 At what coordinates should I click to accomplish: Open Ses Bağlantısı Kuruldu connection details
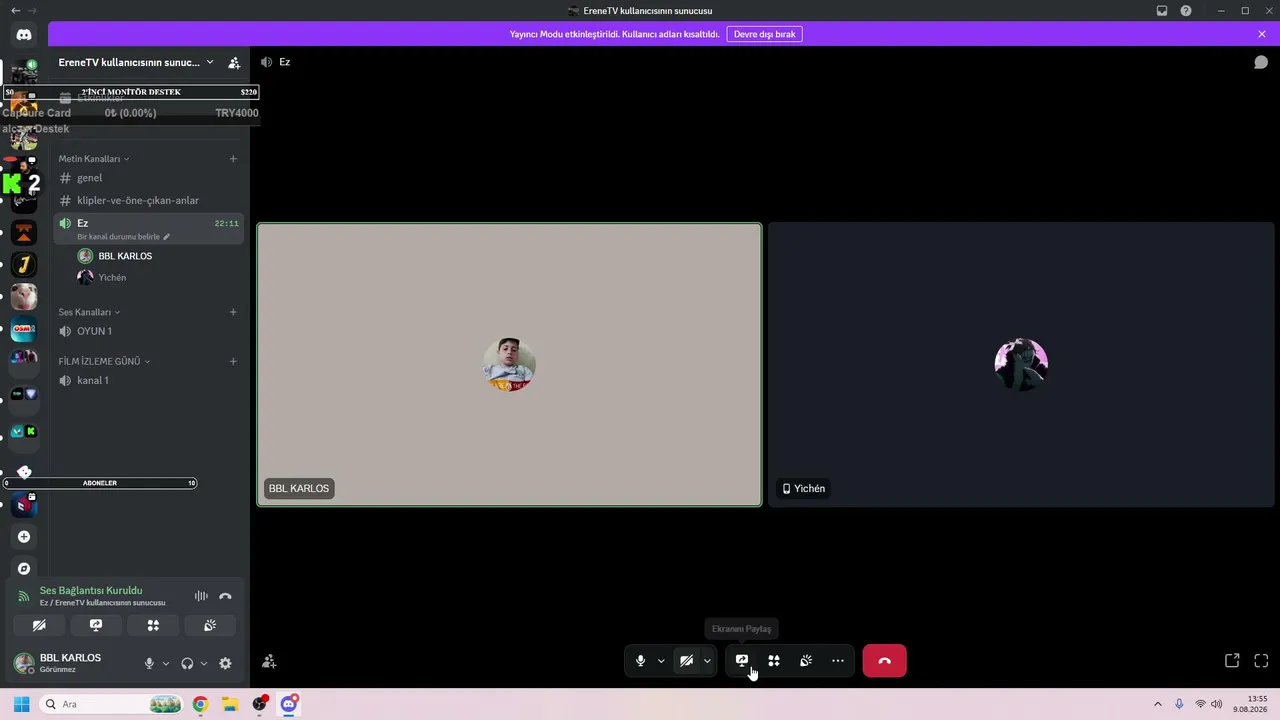tap(91, 591)
